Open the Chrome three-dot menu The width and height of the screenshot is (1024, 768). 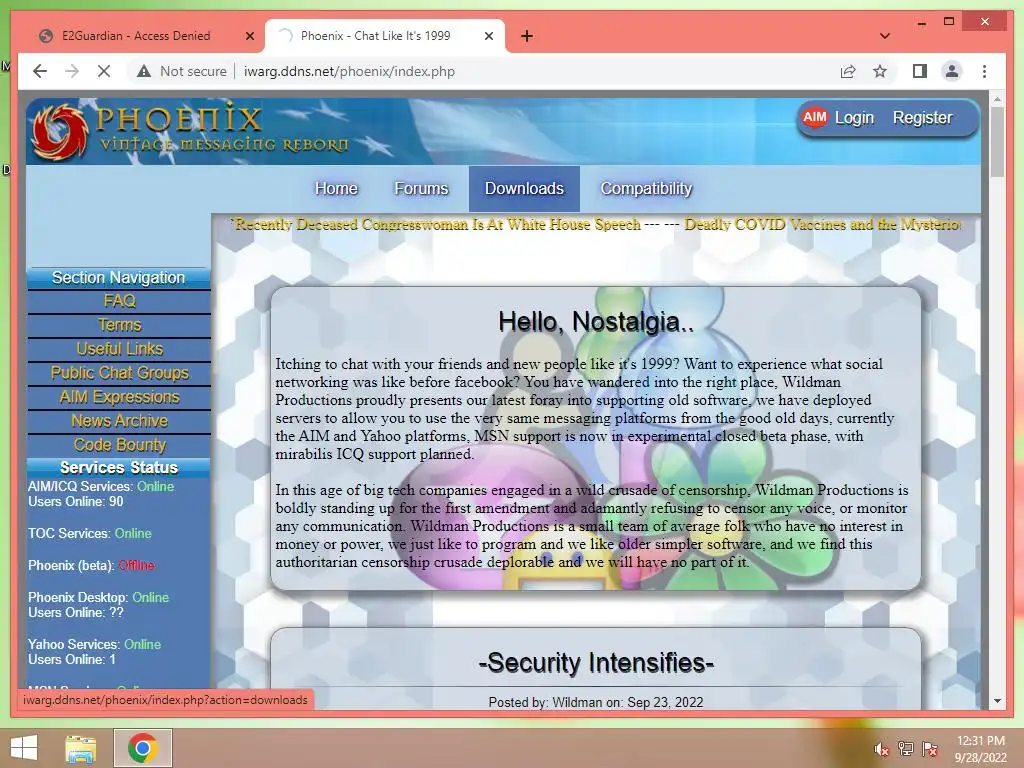[x=984, y=71]
